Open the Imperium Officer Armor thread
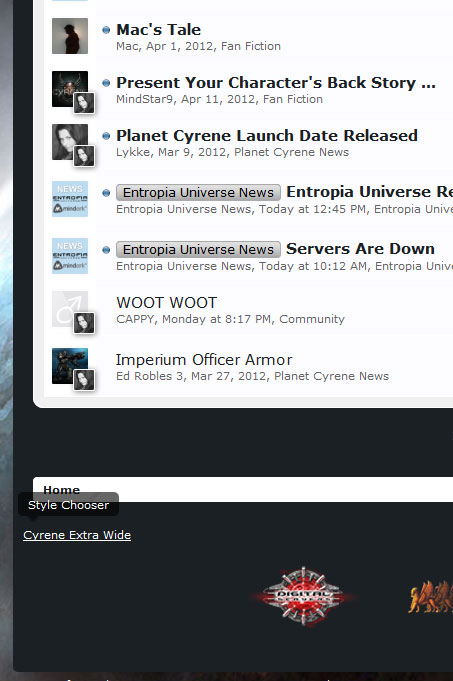Screen dimensions: 453x681 point(204,360)
